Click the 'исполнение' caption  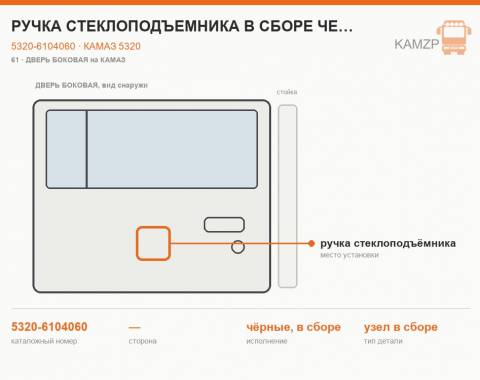(x=267, y=341)
